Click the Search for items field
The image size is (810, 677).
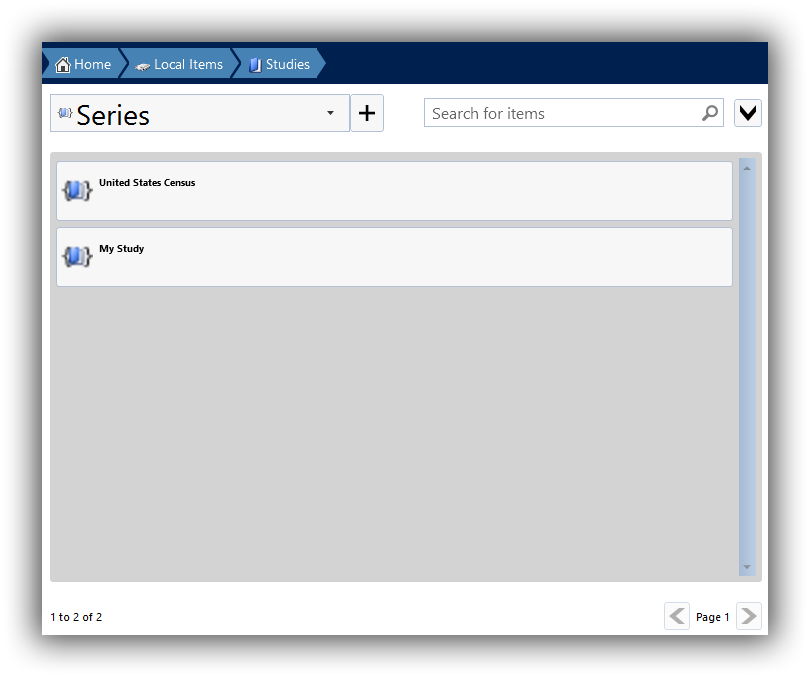573,113
